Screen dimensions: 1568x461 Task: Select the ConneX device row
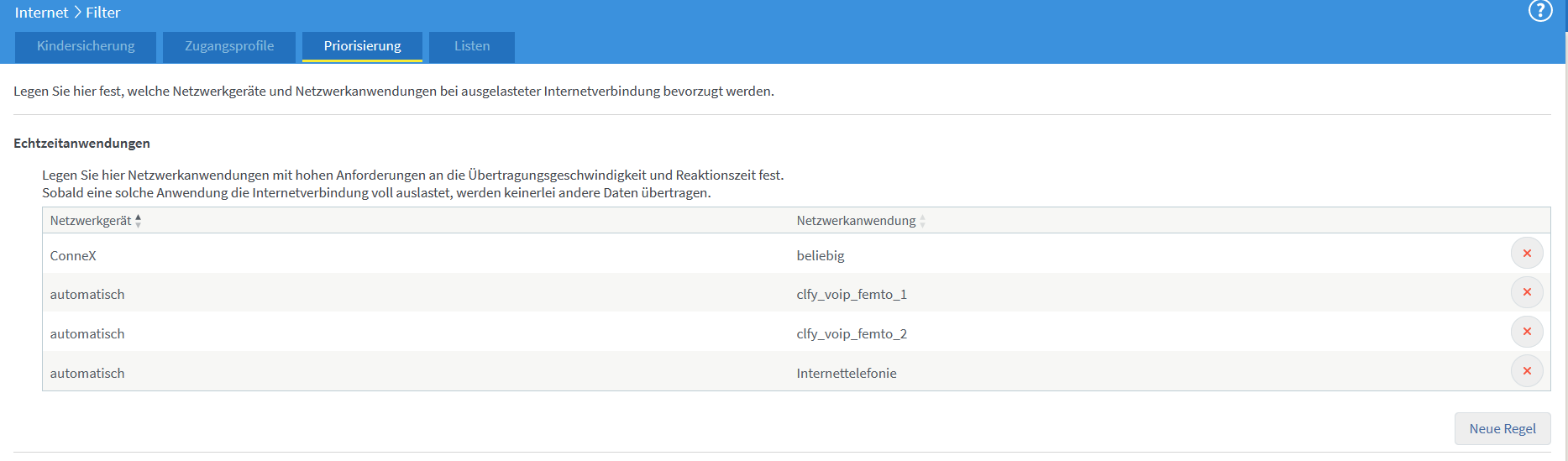(x=796, y=254)
